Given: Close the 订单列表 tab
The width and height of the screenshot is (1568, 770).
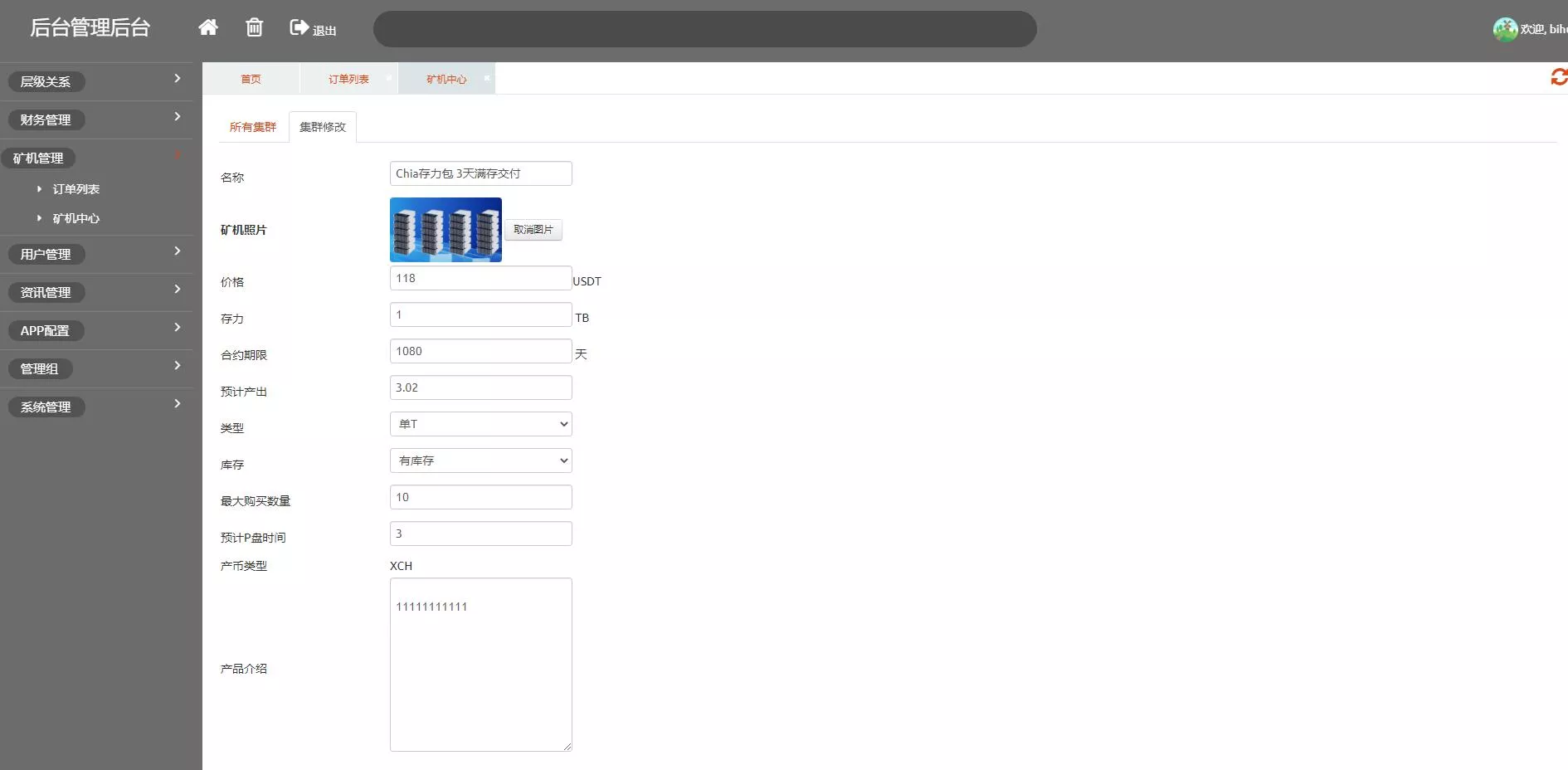Looking at the screenshot, I should (389, 78).
